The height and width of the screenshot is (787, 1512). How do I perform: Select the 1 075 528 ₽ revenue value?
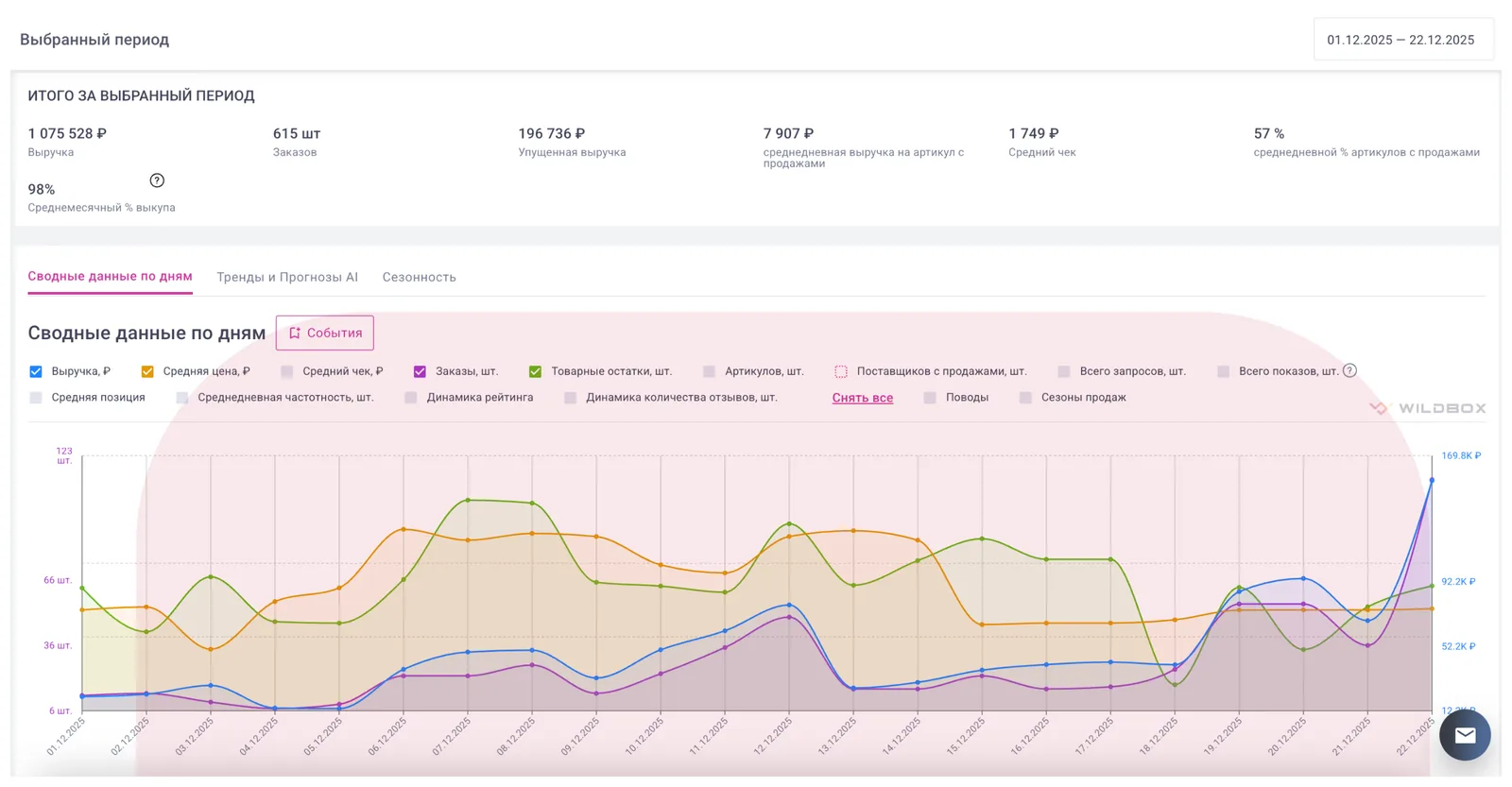click(67, 133)
